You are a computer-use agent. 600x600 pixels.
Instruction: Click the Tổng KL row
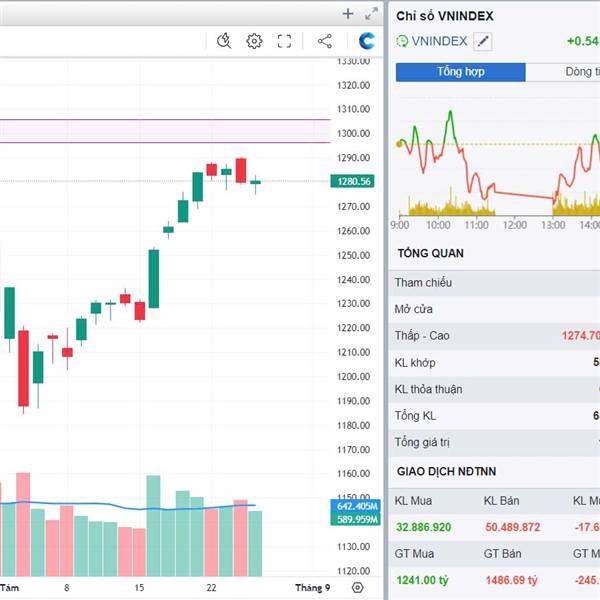494,416
